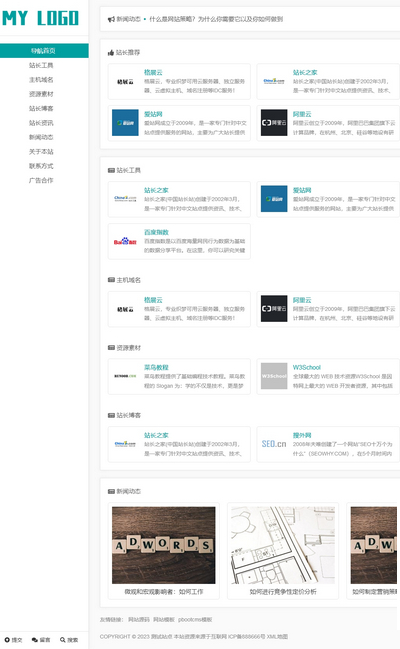Open the 网站源码 friendly link in footer
The height and width of the screenshot is (649, 400).
(x=139, y=620)
